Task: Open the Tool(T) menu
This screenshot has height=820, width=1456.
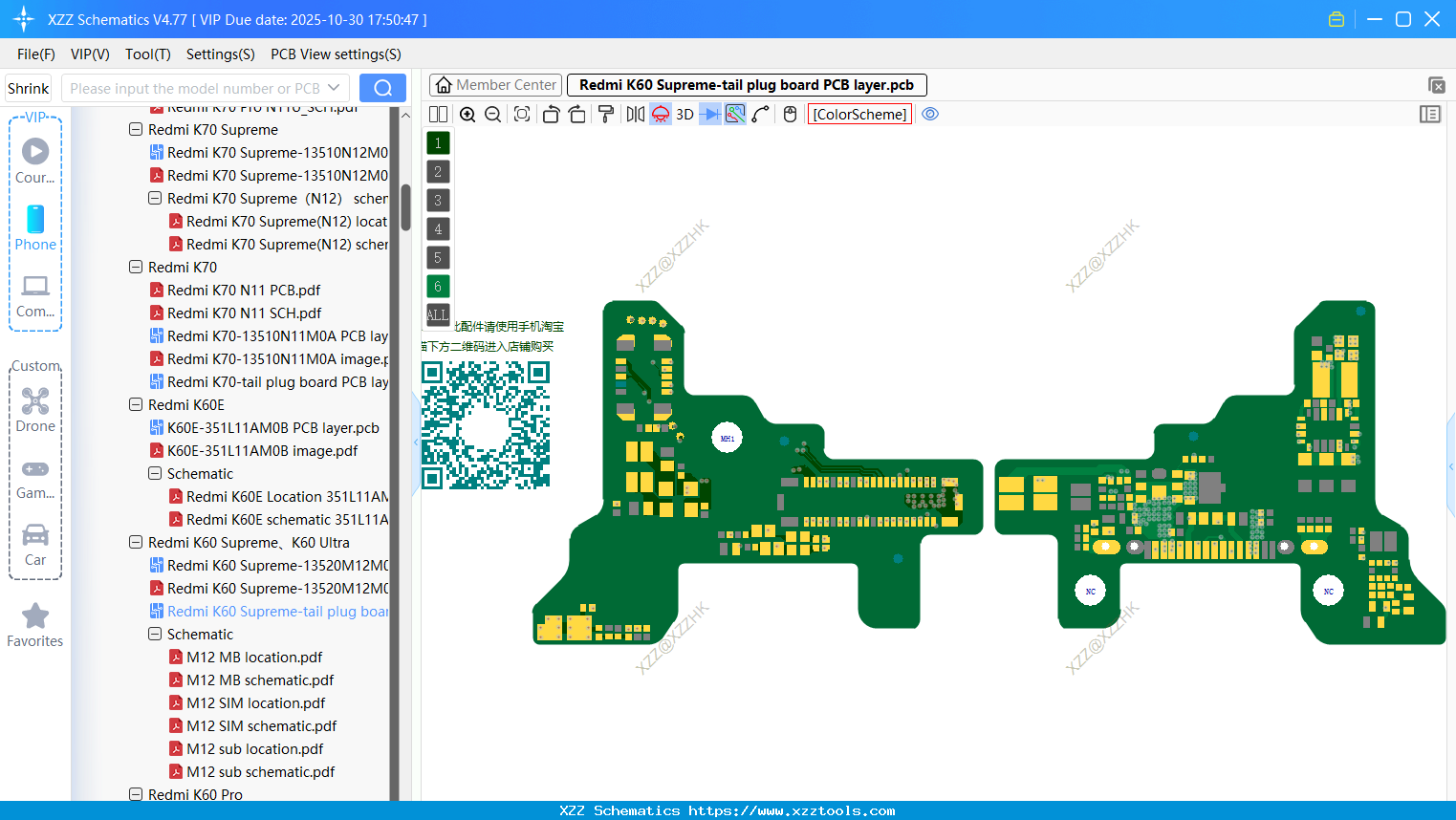Action: tap(148, 54)
